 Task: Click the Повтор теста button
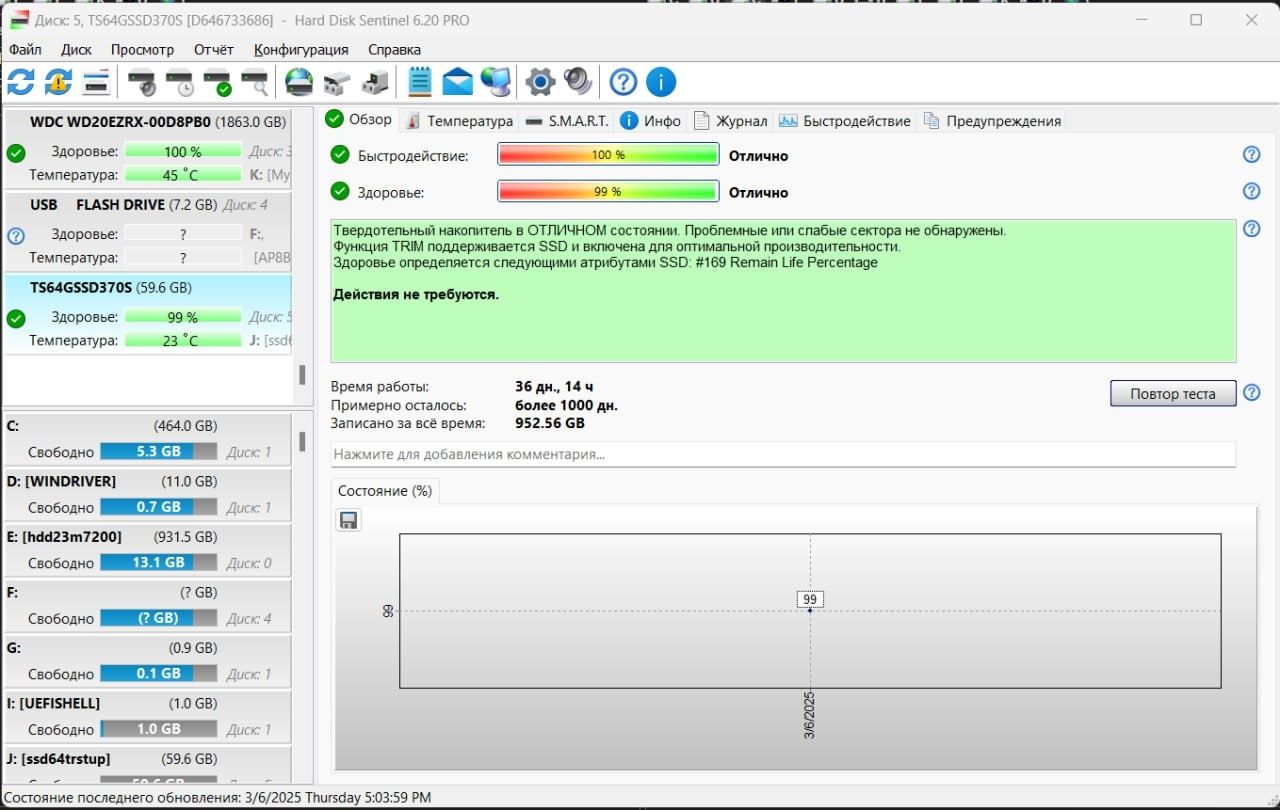click(x=1173, y=393)
